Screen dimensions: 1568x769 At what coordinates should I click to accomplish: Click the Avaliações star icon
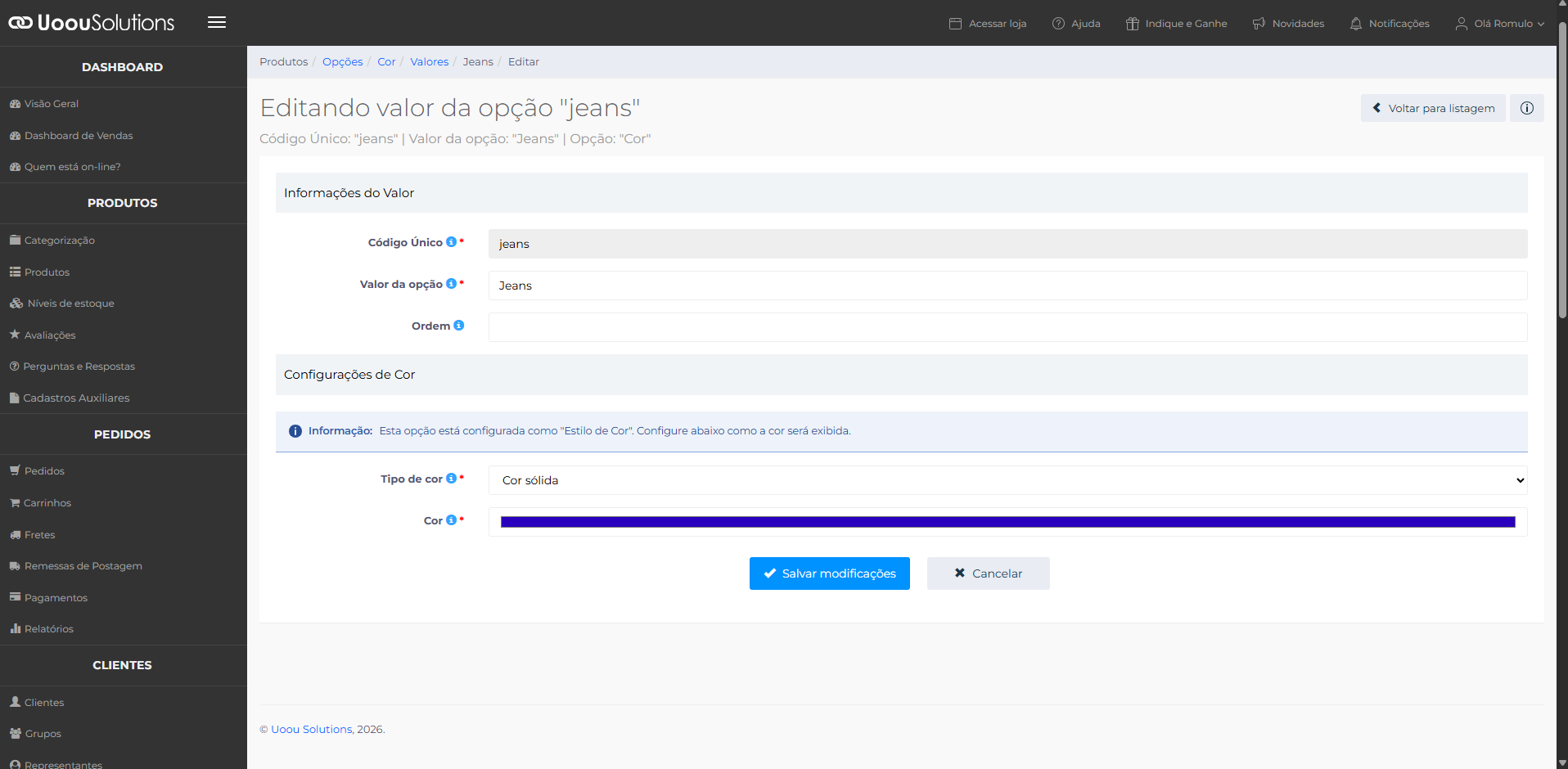pyautogui.click(x=15, y=335)
